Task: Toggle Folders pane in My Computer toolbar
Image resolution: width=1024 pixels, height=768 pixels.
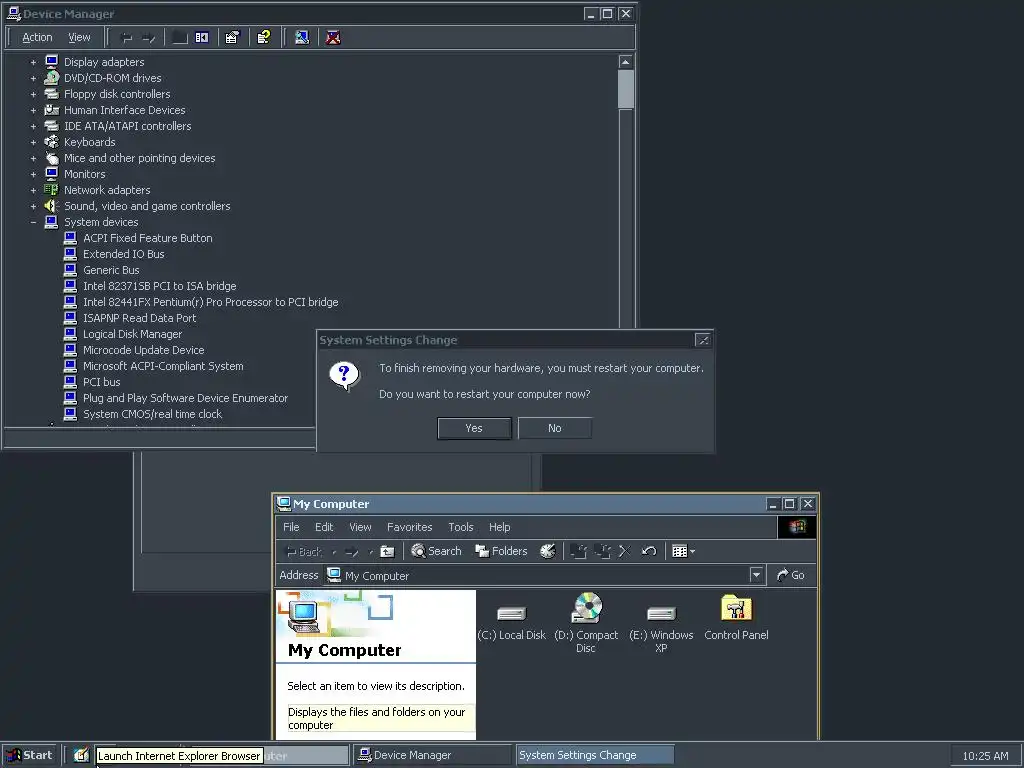Action: click(502, 551)
